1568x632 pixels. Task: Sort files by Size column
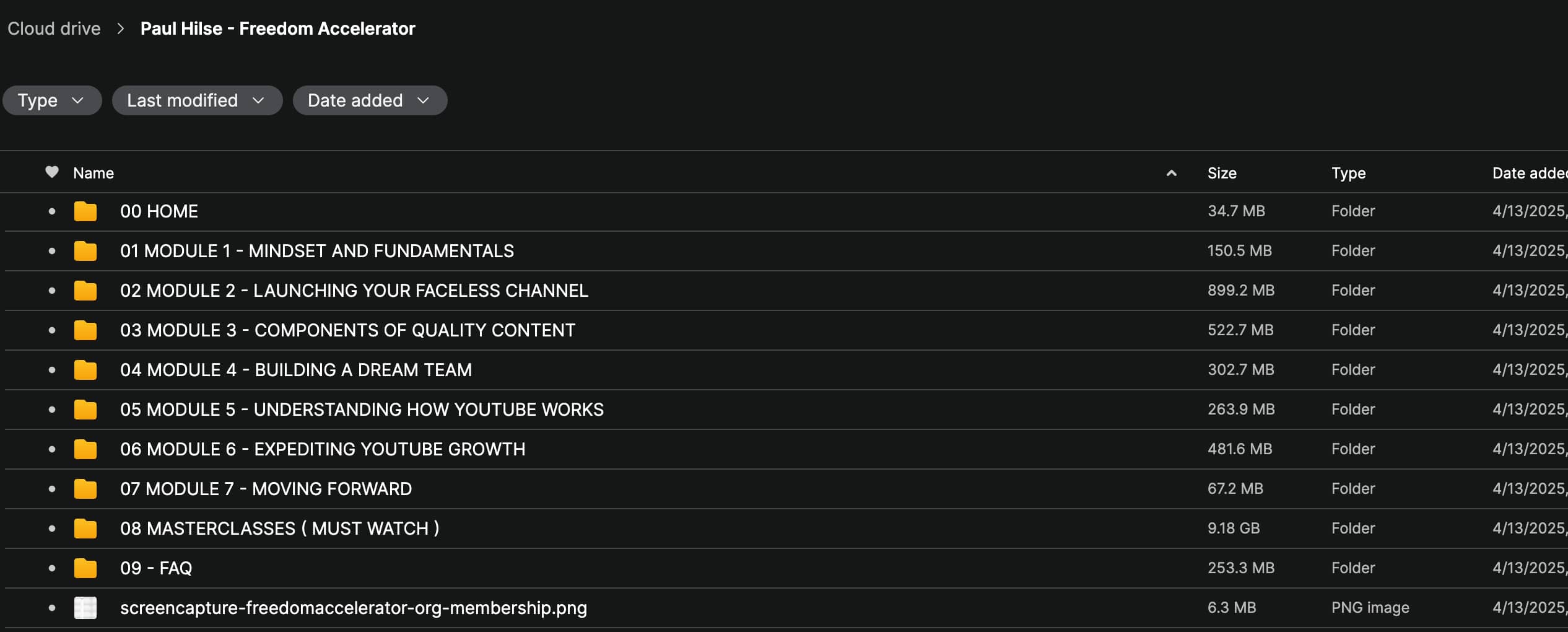[1222, 173]
